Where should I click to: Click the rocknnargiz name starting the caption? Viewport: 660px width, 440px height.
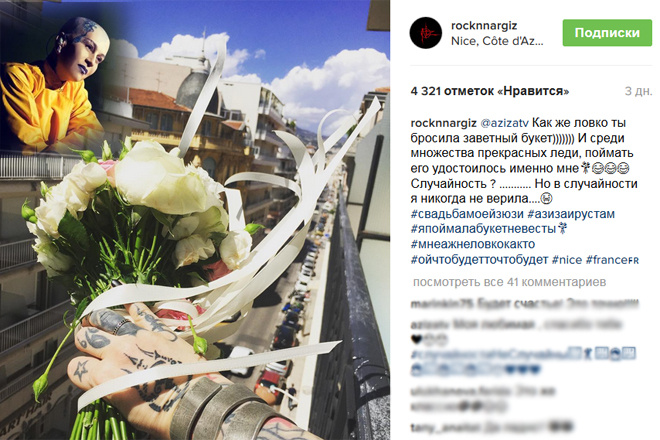click(x=443, y=123)
